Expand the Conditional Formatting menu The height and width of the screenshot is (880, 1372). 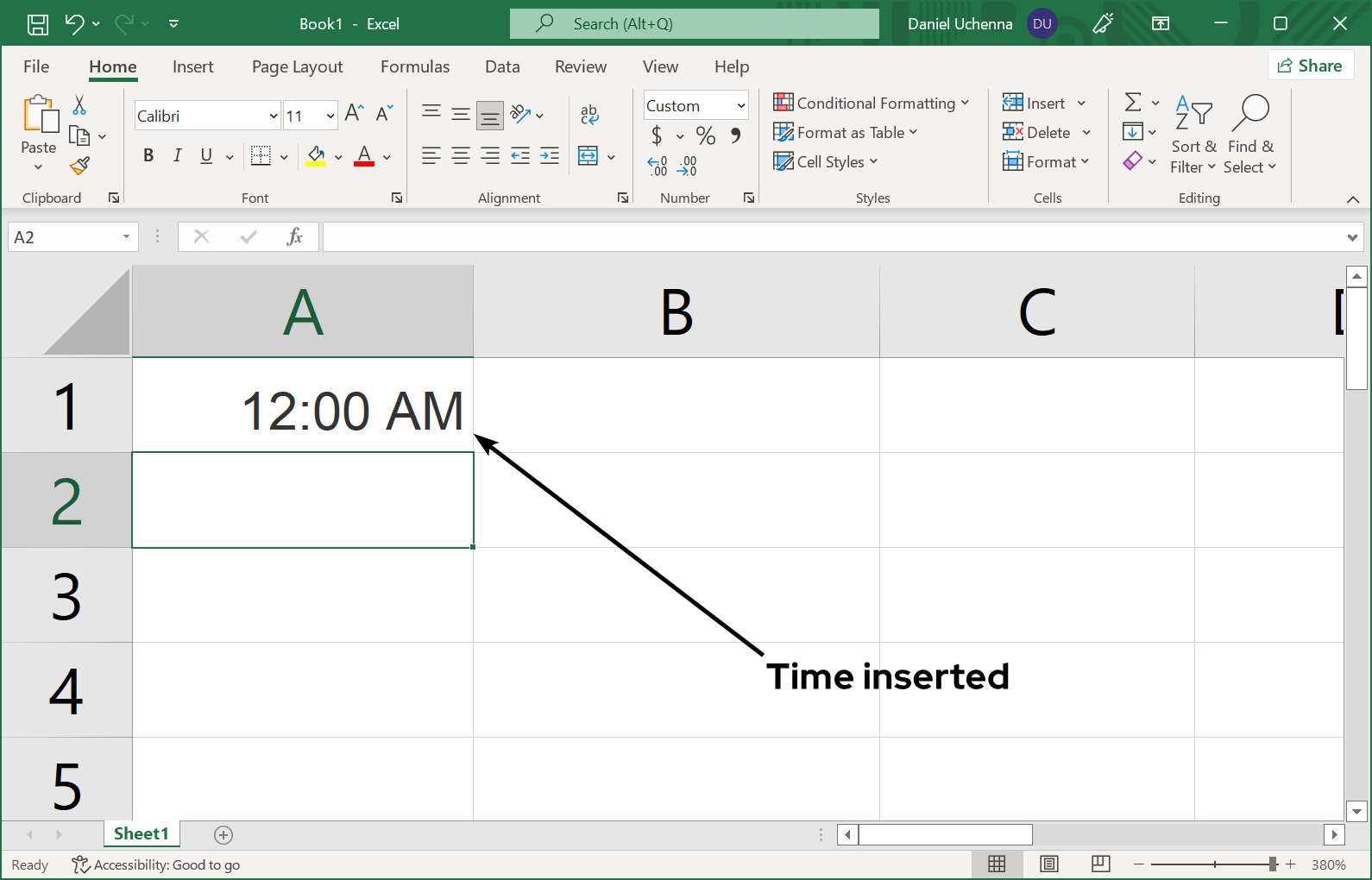point(871,103)
